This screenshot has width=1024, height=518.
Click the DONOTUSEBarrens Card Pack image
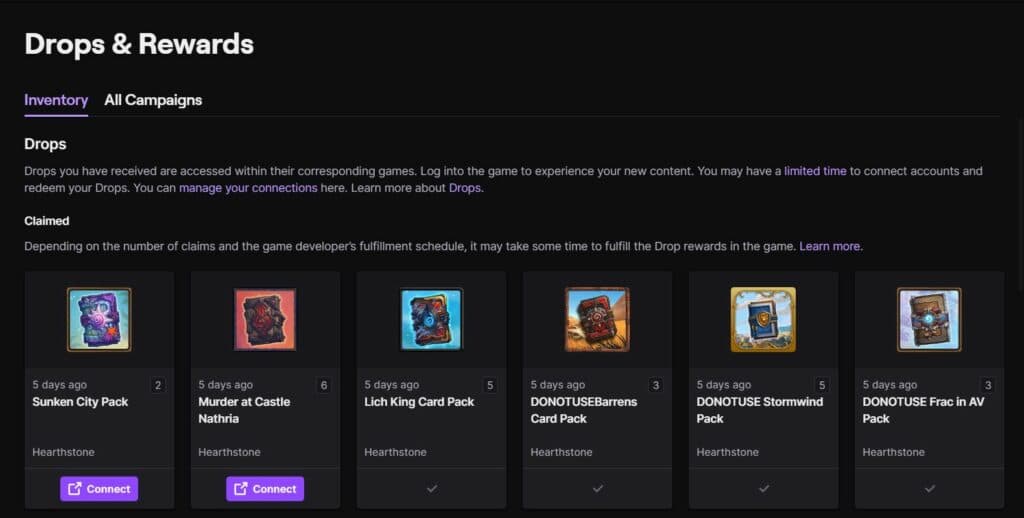tap(597, 319)
